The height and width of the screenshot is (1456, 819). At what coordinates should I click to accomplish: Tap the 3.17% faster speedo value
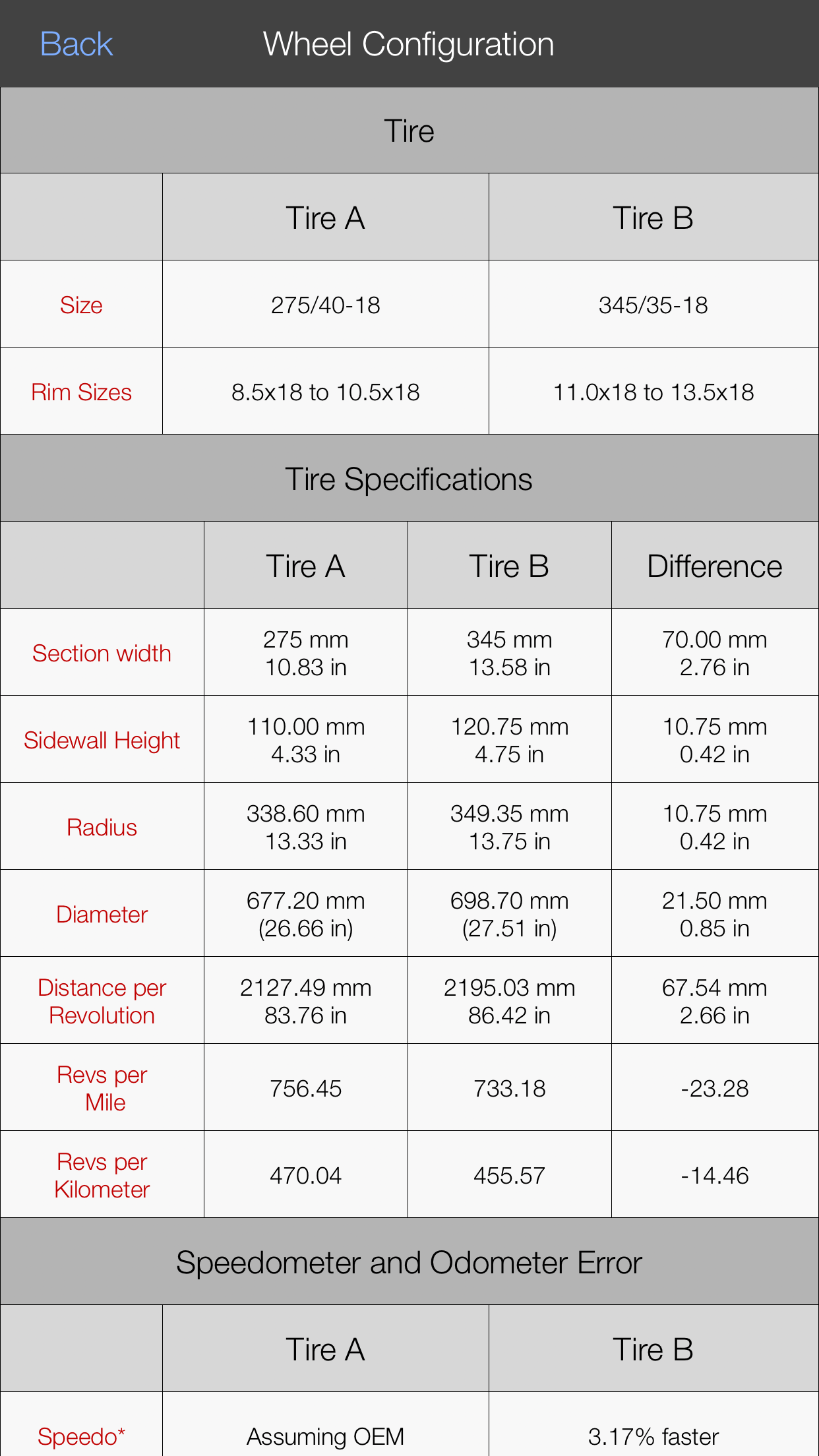pyautogui.click(x=653, y=1436)
